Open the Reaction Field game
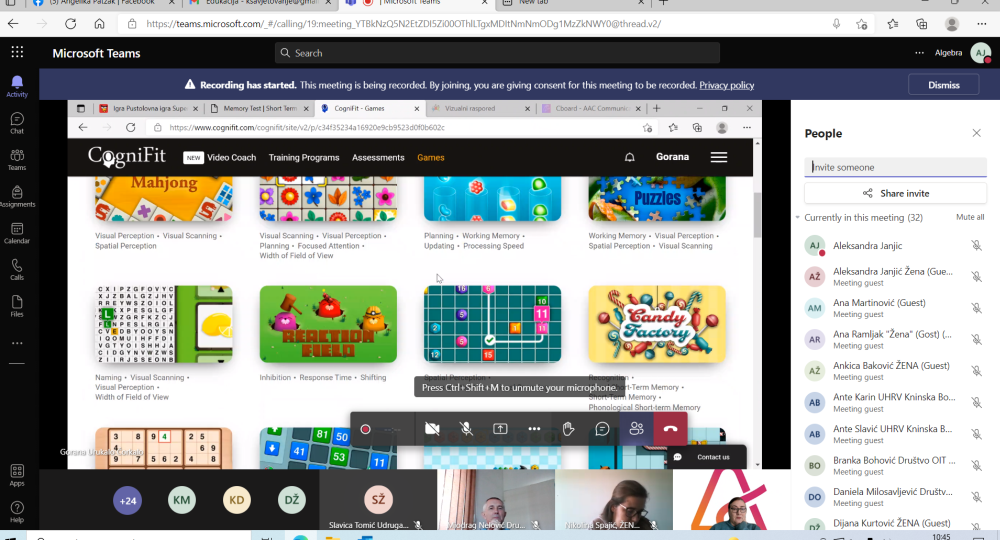Viewport: 1000px width, 540px height. [328, 325]
